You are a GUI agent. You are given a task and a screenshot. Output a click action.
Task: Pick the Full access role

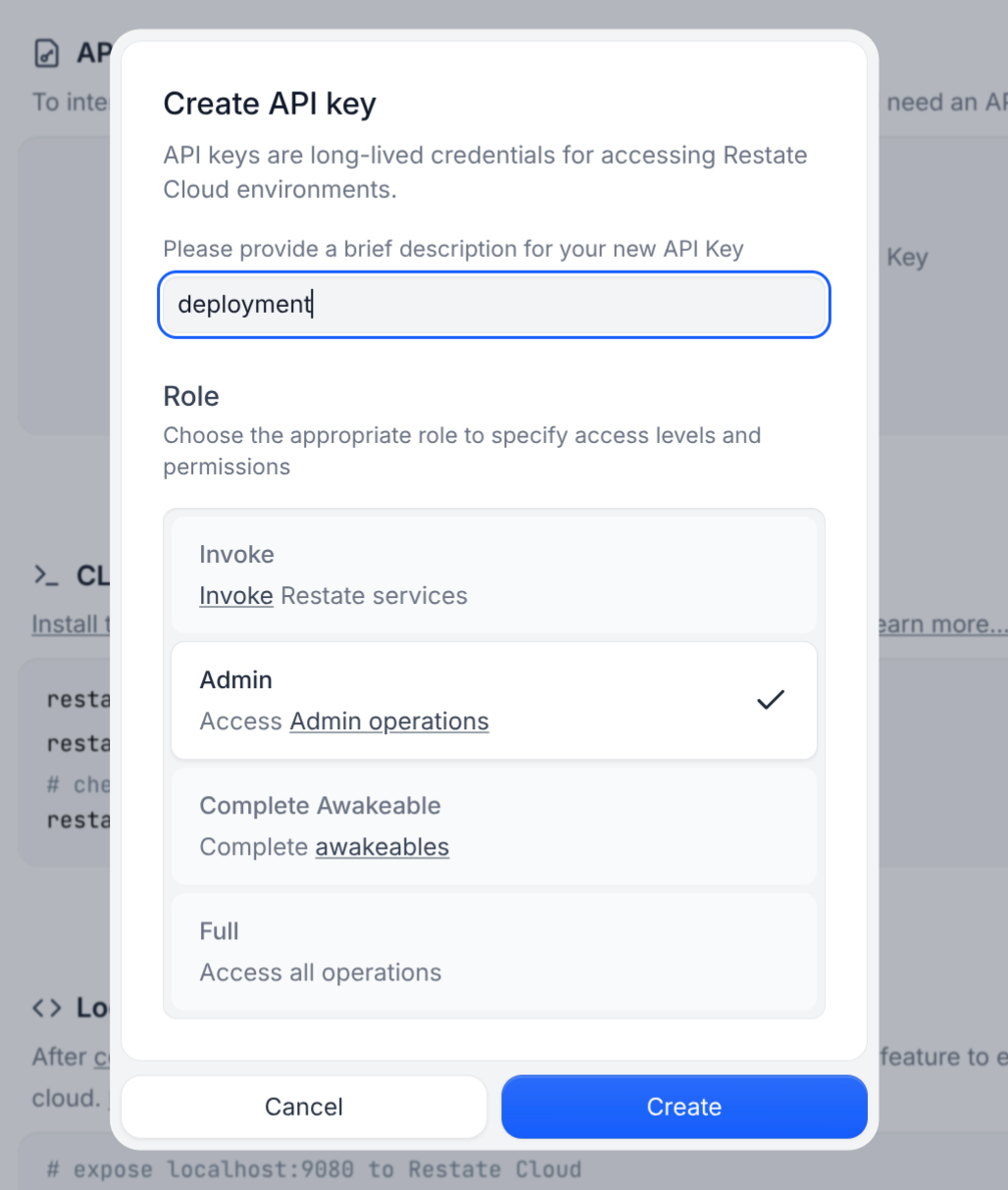pos(494,951)
